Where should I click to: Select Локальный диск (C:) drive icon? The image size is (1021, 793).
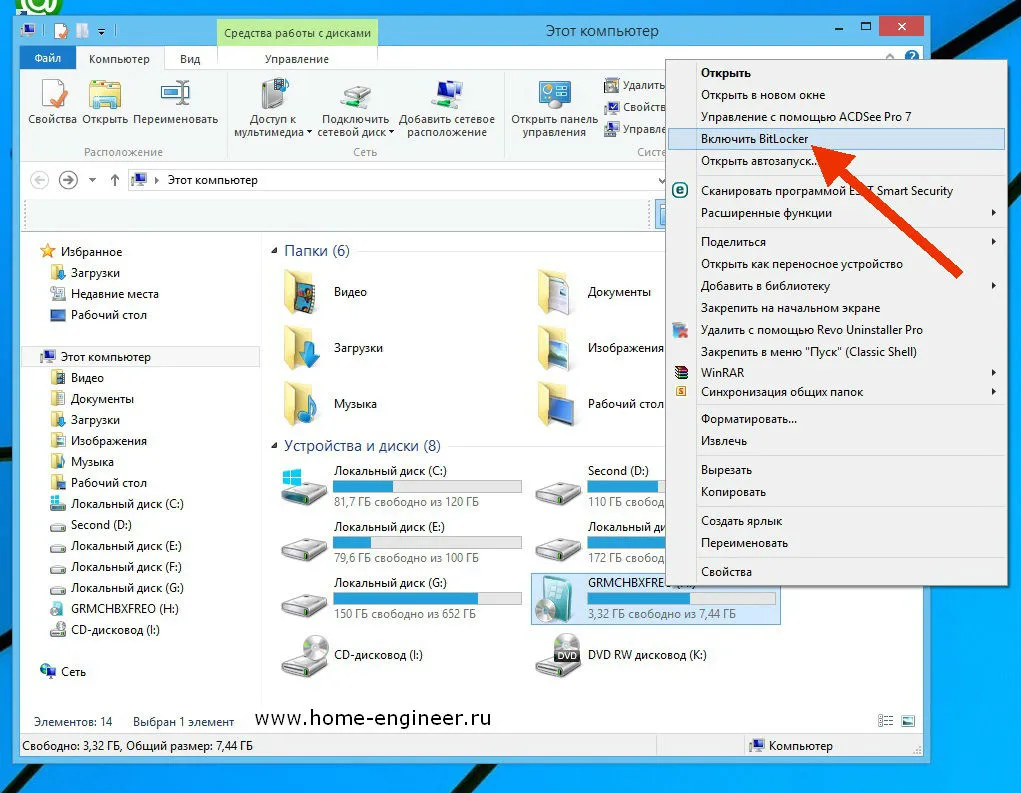pyautogui.click(x=303, y=488)
